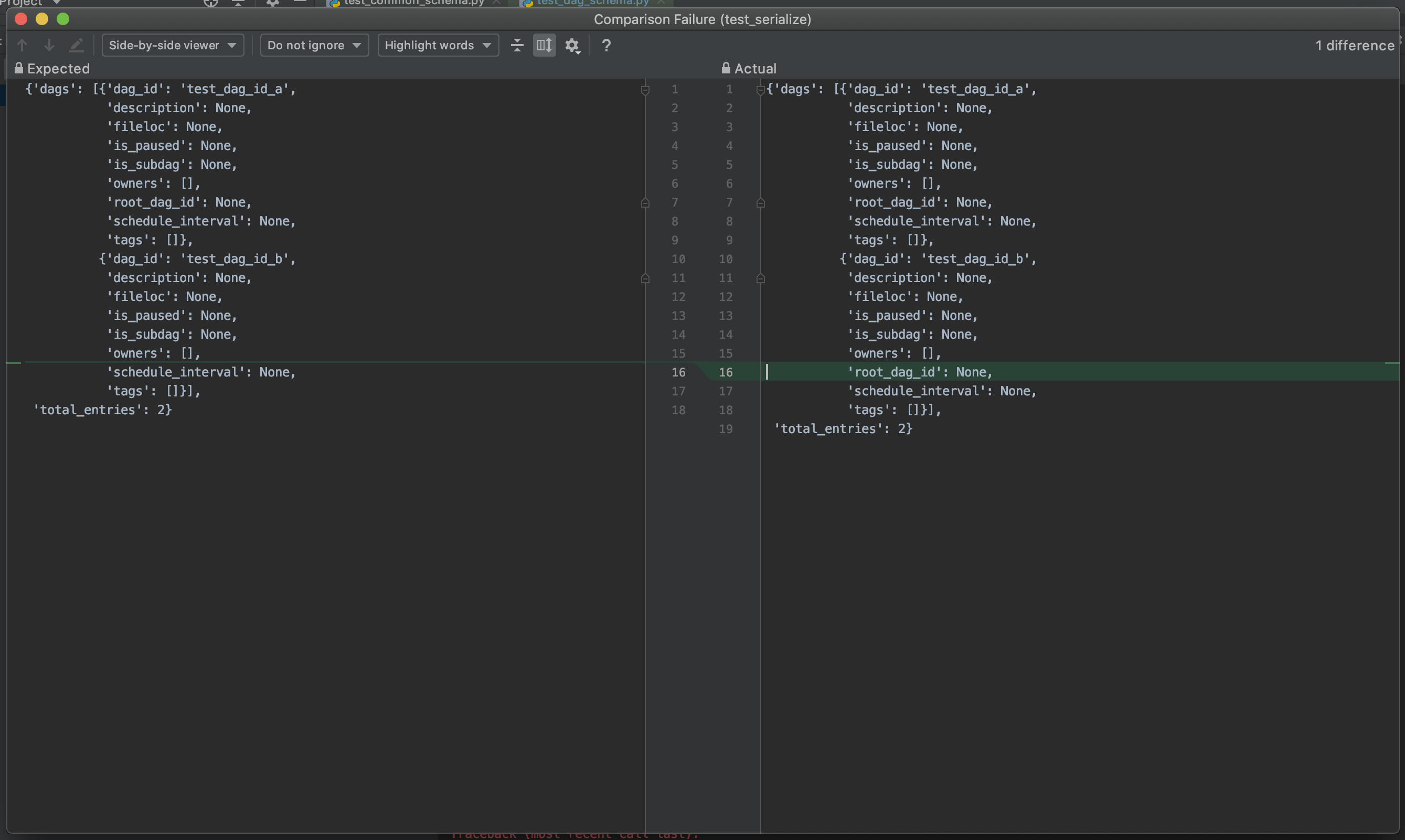Click the highlighted 'root_dag_id' inserted line
The width and height of the screenshot is (1405, 840).
click(x=920, y=372)
